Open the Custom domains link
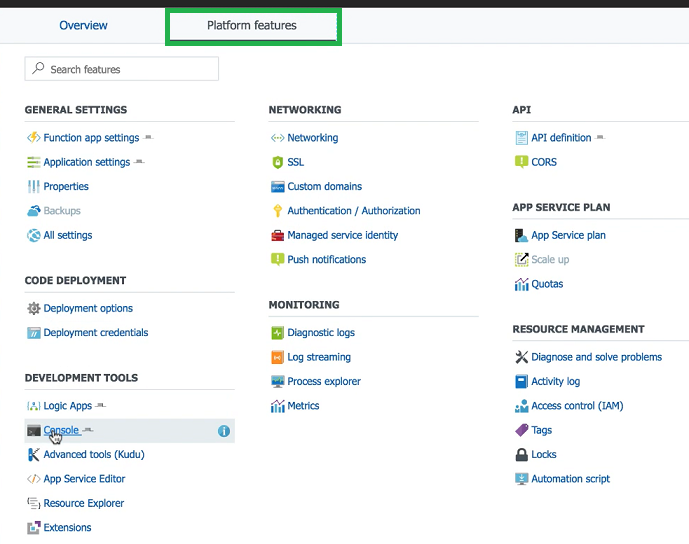The image size is (689, 544). [324, 187]
